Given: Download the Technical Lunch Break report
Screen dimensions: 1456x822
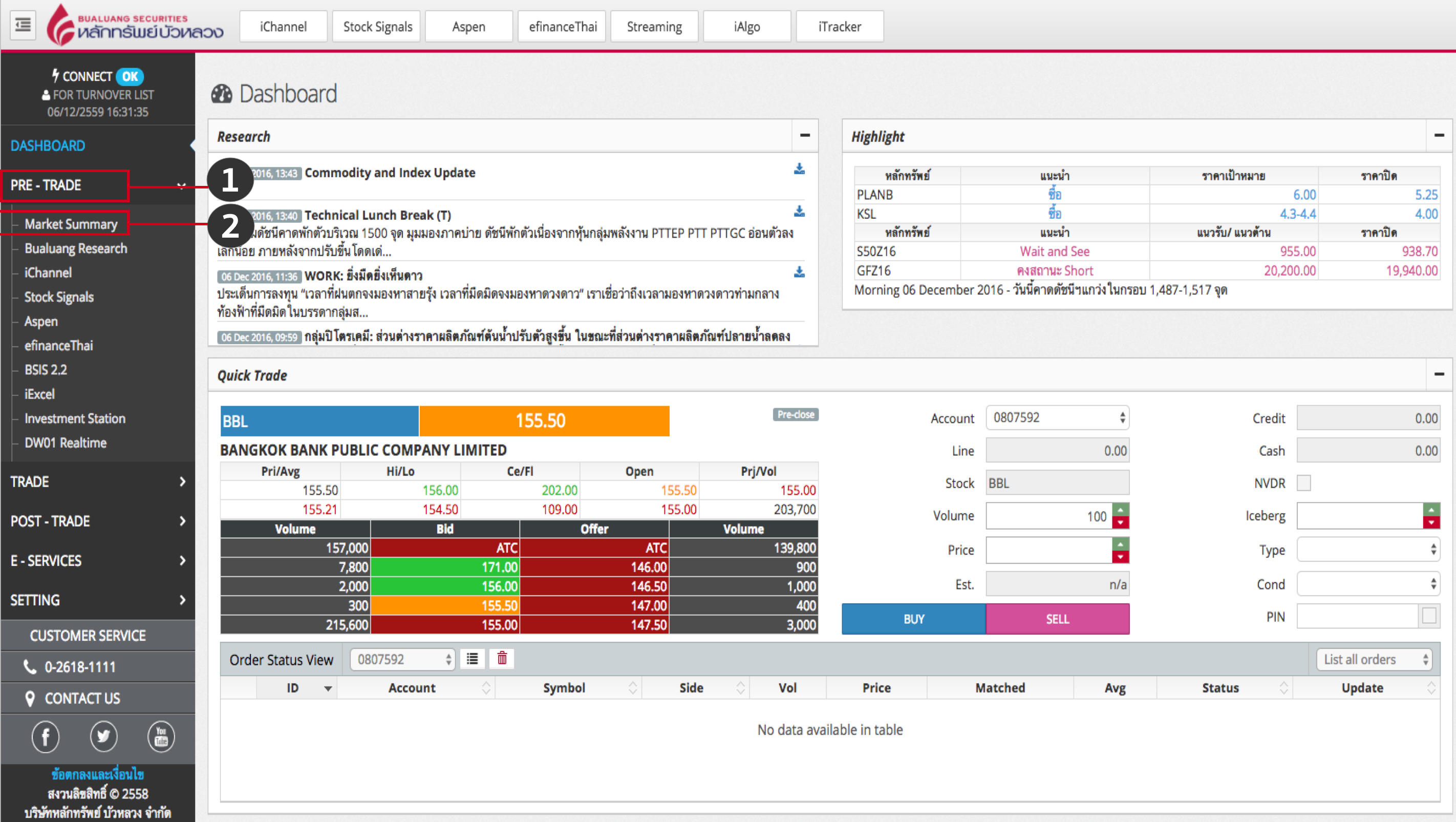Looking at the screenshot, I should click(x=799, y=212).
